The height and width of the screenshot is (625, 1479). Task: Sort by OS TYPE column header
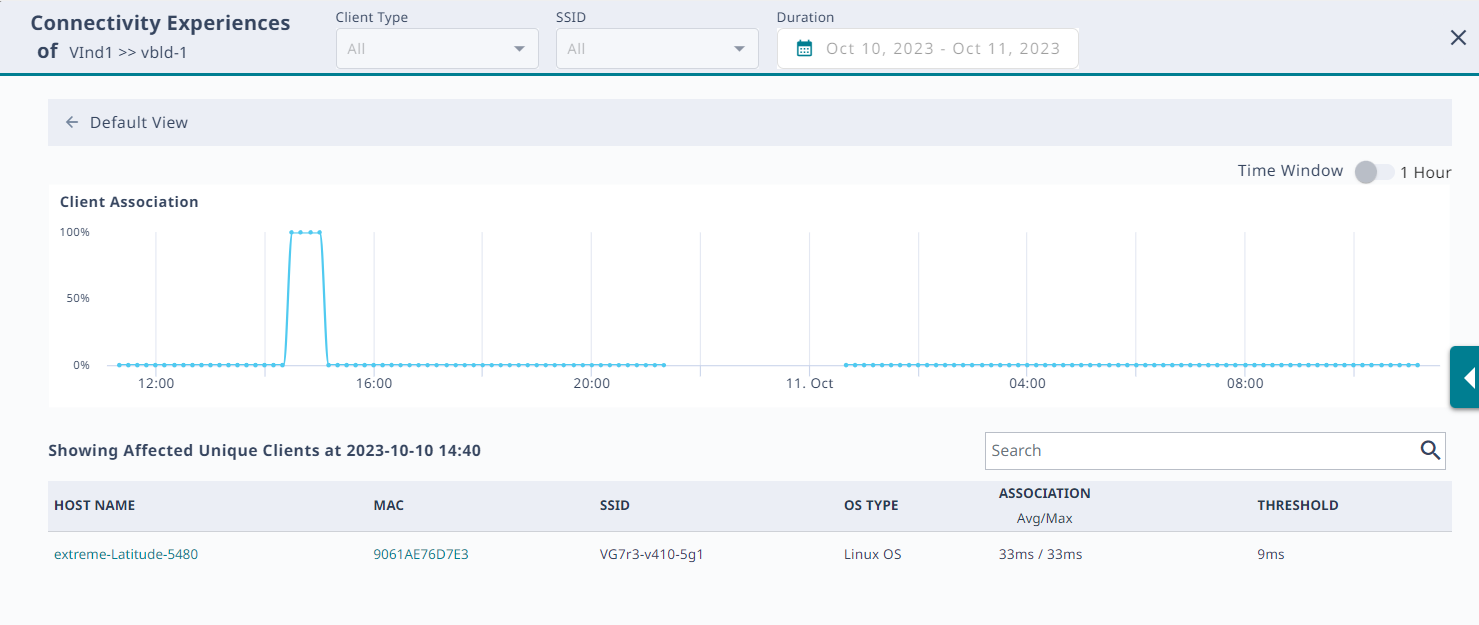871,505
